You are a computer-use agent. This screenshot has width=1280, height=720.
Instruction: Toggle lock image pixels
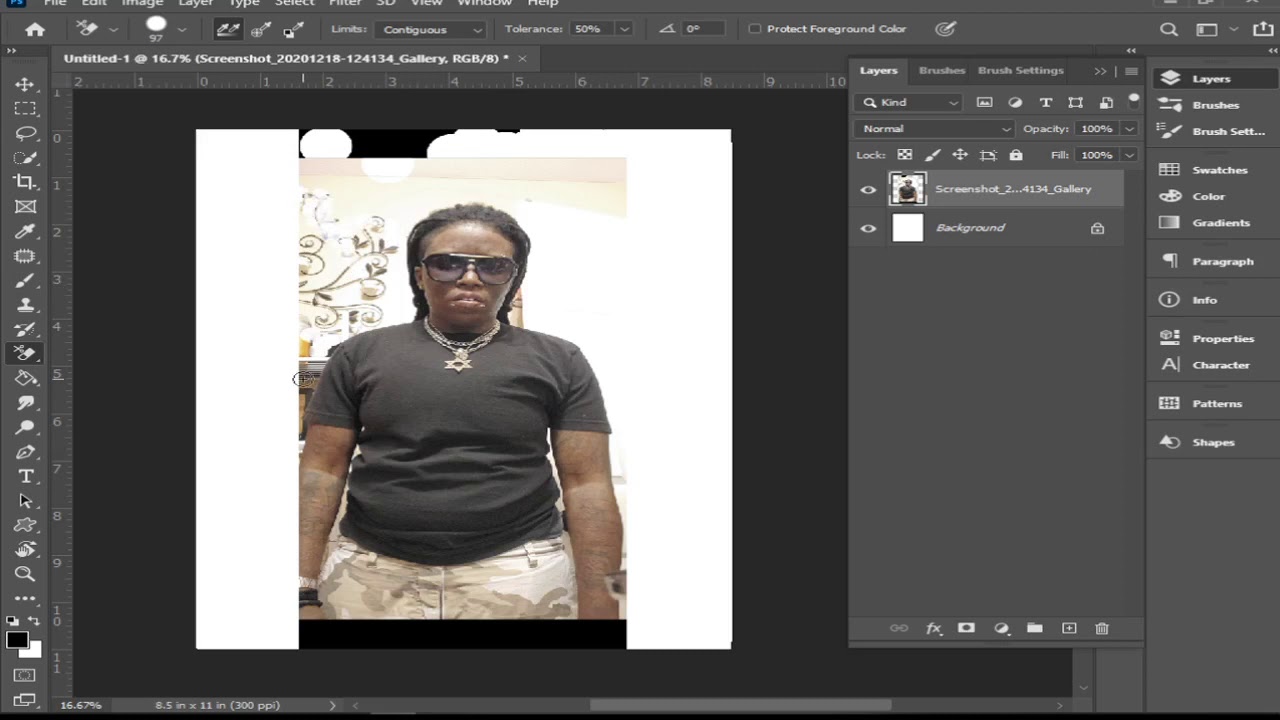click(932, 155)
